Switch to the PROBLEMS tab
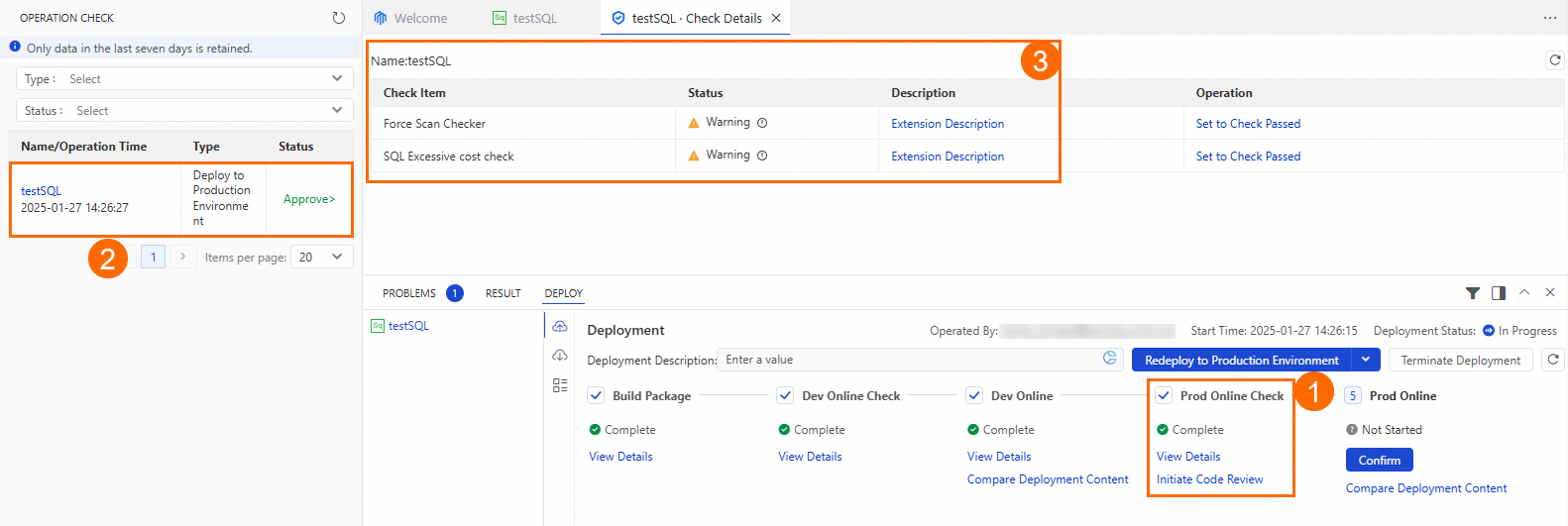 409,293
